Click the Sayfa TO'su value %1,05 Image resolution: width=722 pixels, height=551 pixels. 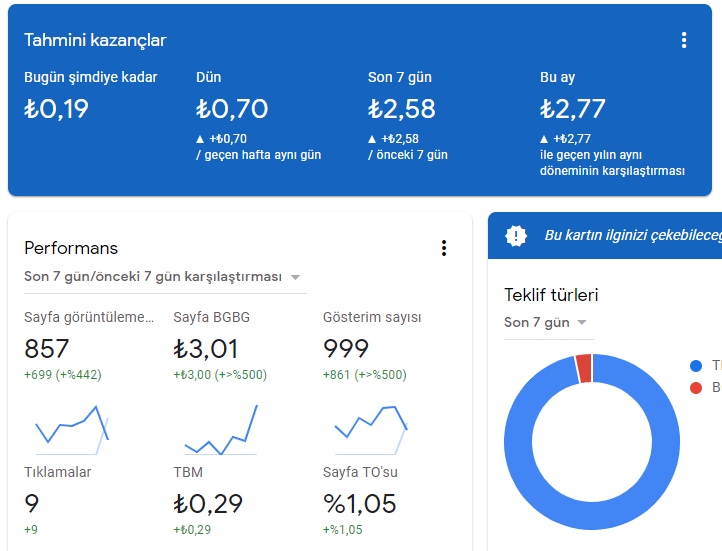point(359,504)
